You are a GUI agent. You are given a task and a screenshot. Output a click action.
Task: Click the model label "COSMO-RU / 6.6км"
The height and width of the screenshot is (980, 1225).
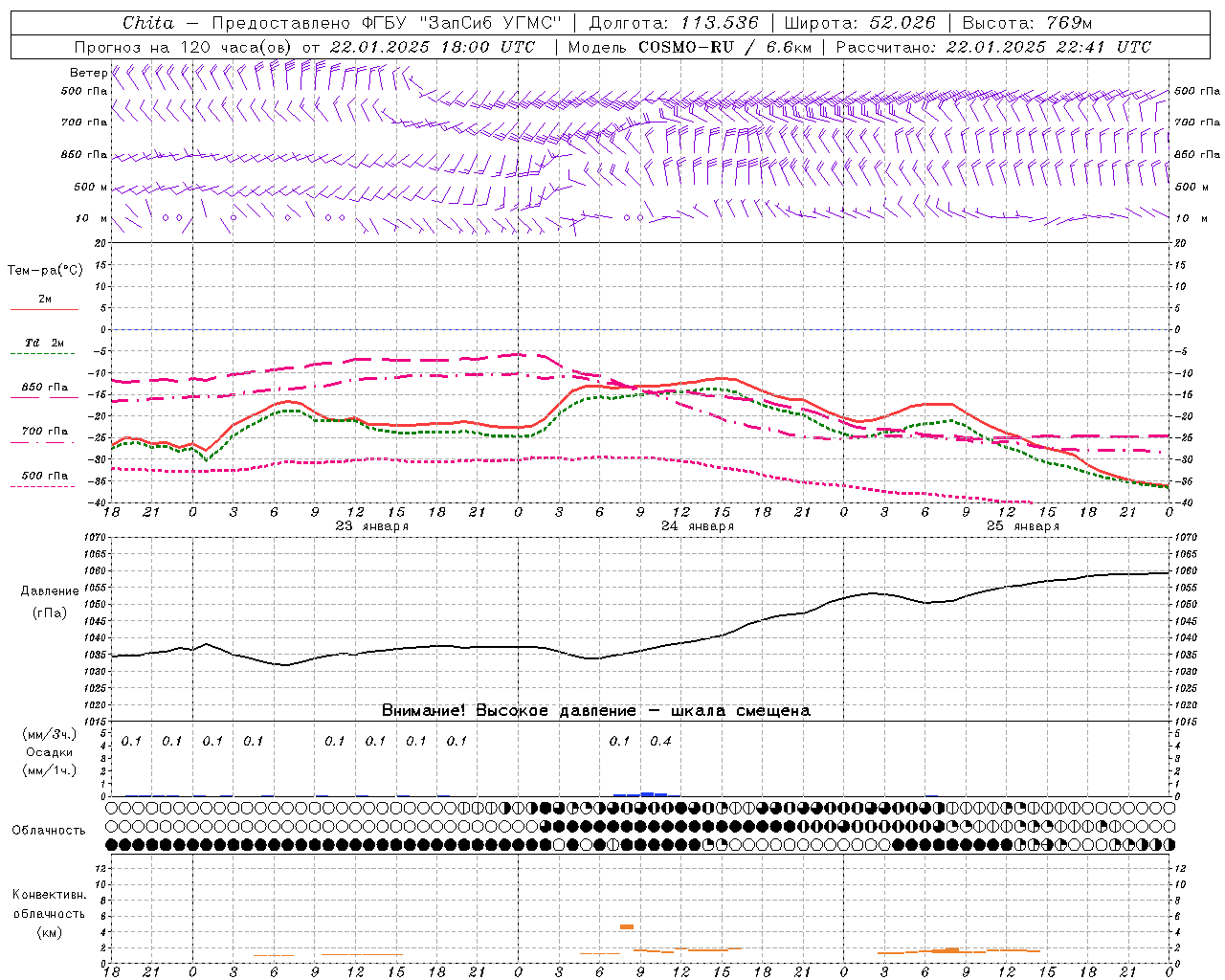pyautogui.click(x=725, y=47)
